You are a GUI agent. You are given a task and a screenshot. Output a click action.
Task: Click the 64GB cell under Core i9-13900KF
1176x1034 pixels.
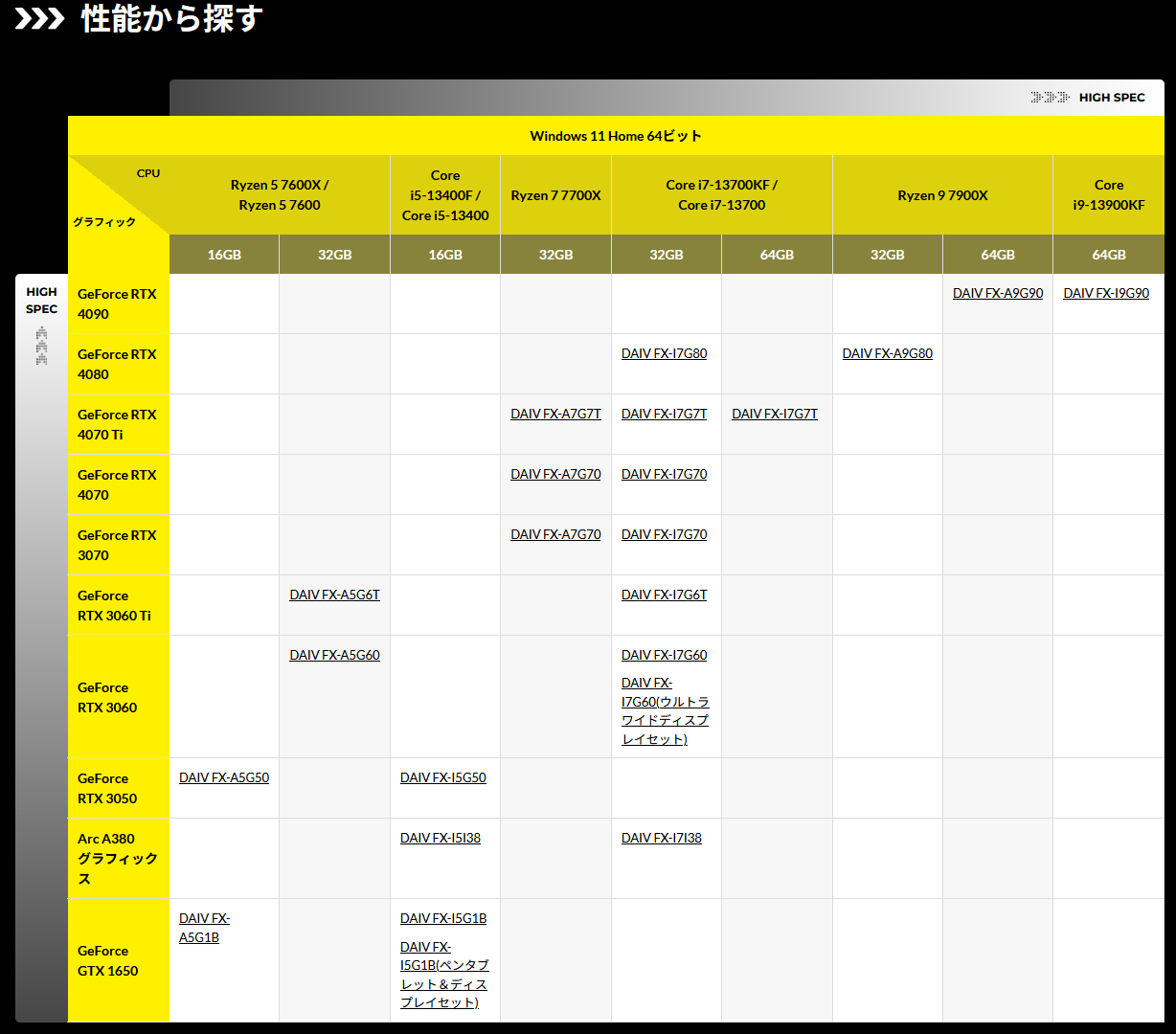click(x=1109, y=255)
